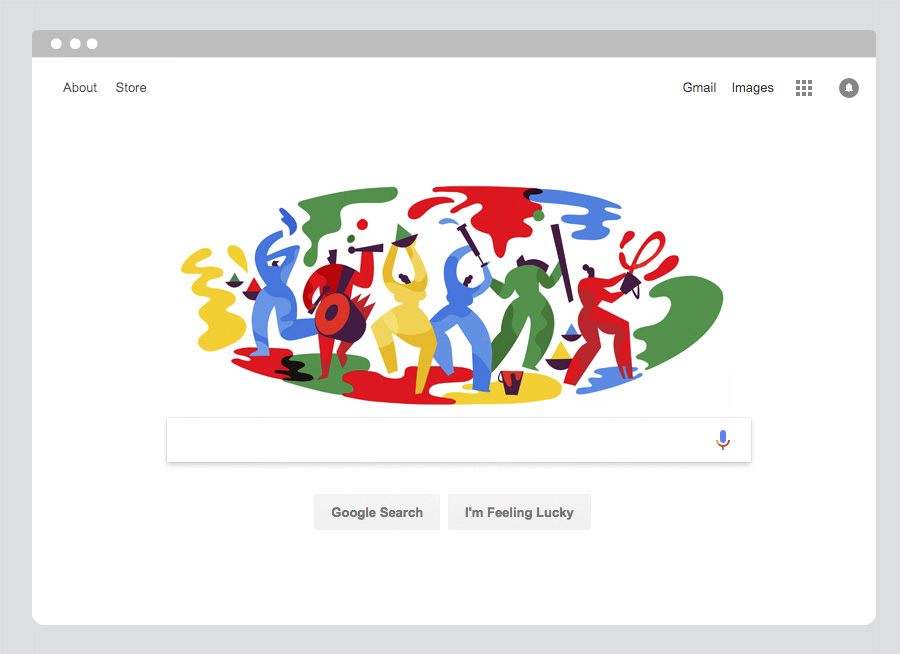Viewport: 900px width, 654px height.
Task: Open Google Images link
Action: tap(752, 88)
